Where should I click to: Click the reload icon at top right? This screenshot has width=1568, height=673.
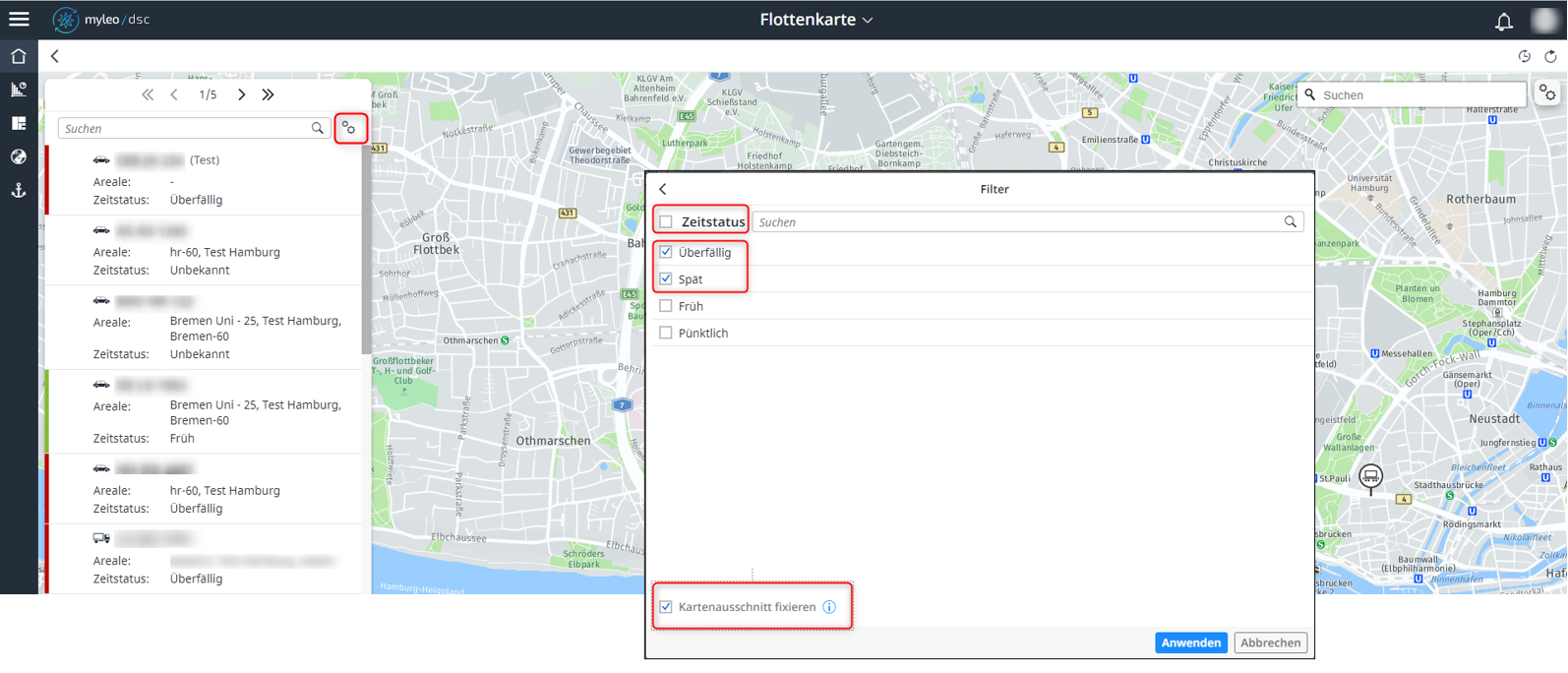coord(1550,56)
